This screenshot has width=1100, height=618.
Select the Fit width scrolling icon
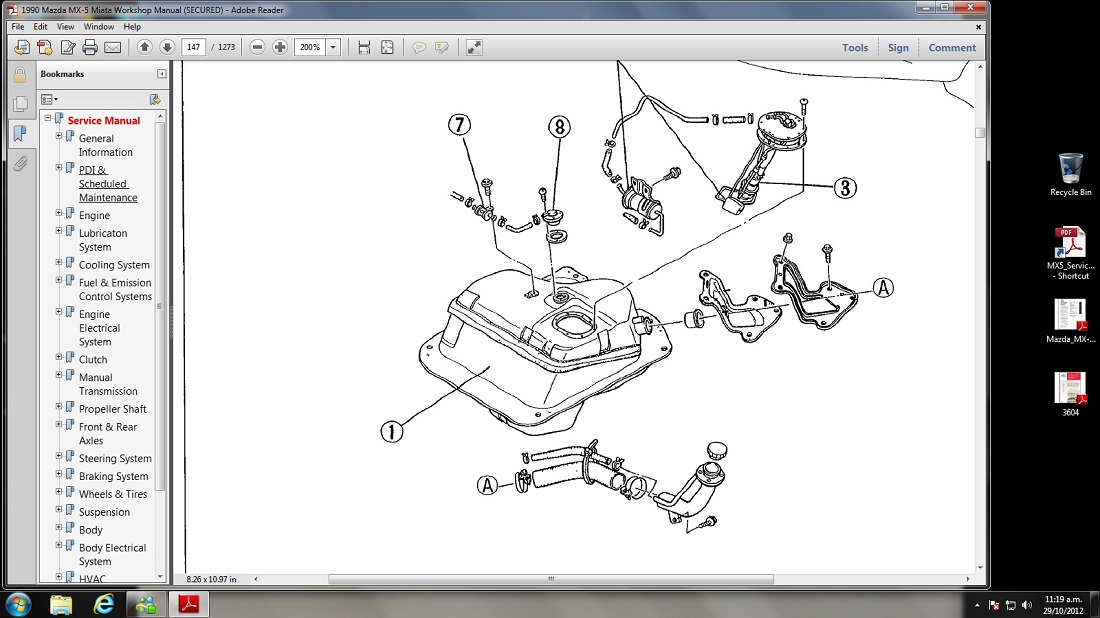(x=364, y=47)
